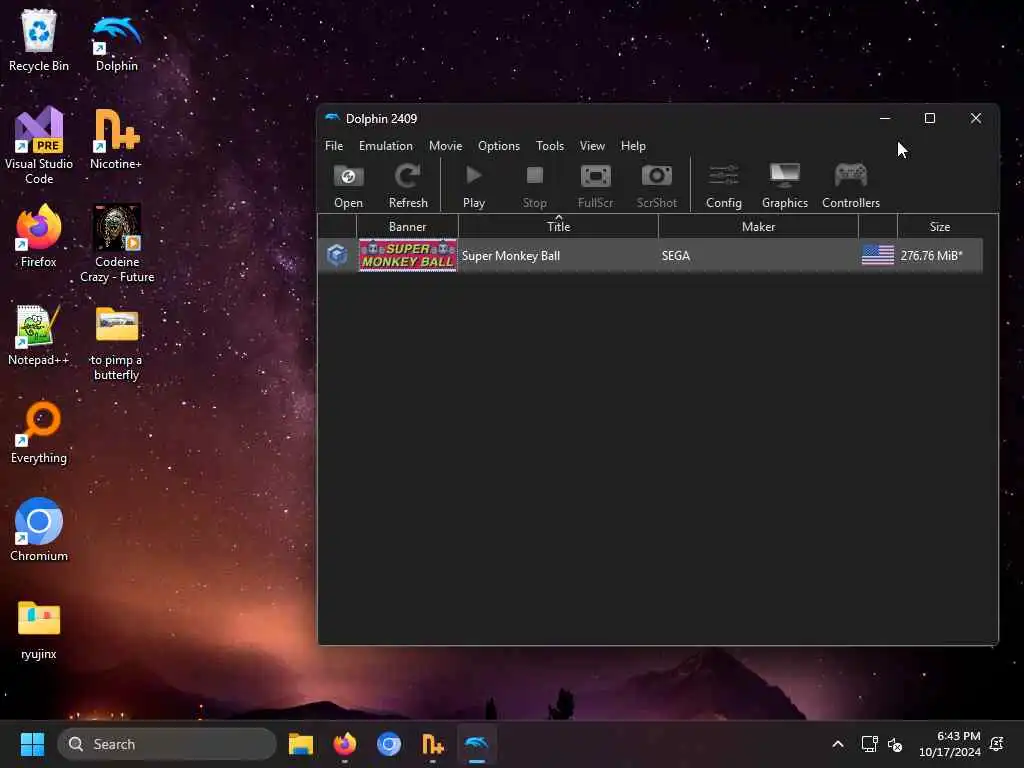
Task: Open the View menu
Action: pos(592,146)
